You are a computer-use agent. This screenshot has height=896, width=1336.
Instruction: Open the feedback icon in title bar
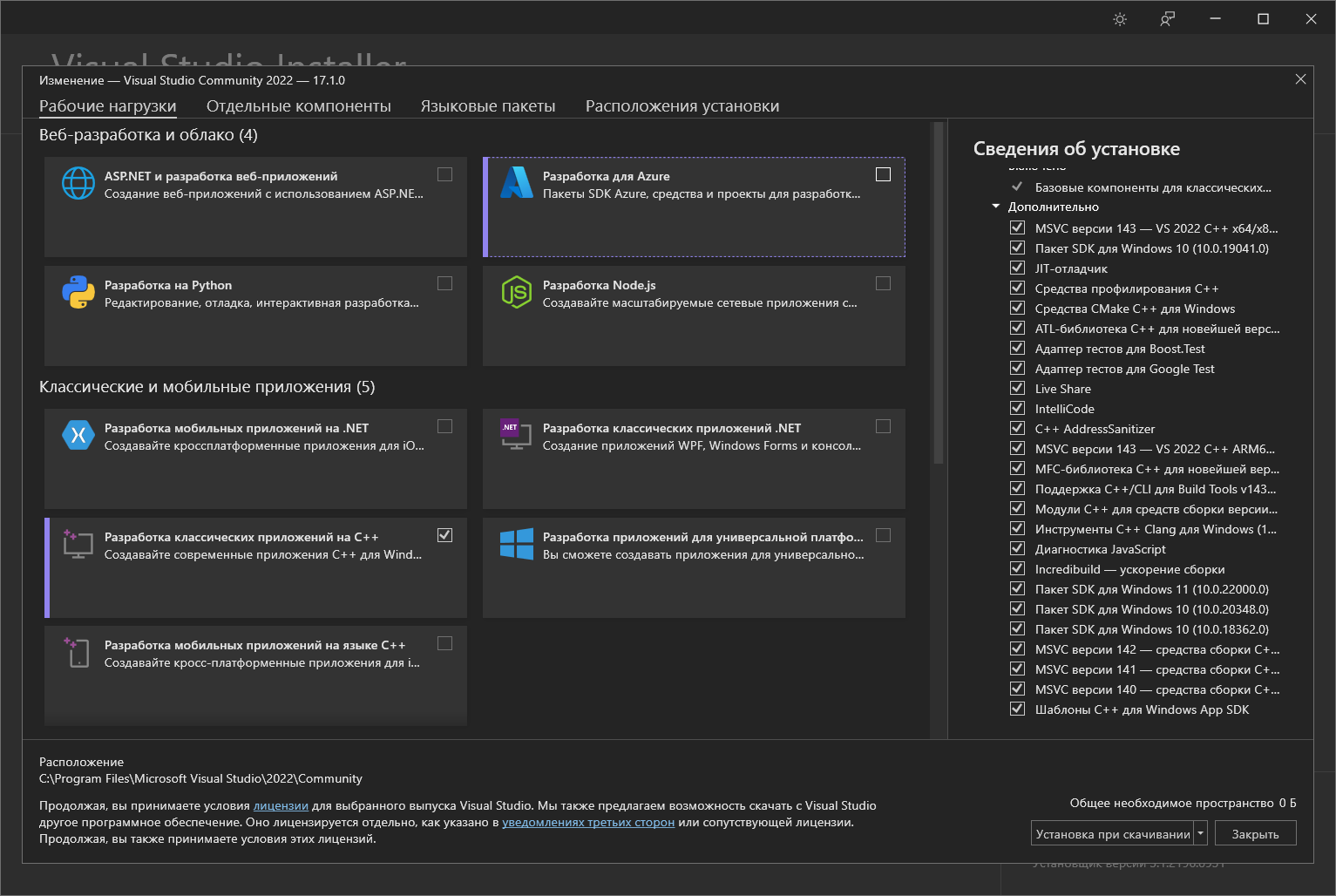pos(1168,19)
